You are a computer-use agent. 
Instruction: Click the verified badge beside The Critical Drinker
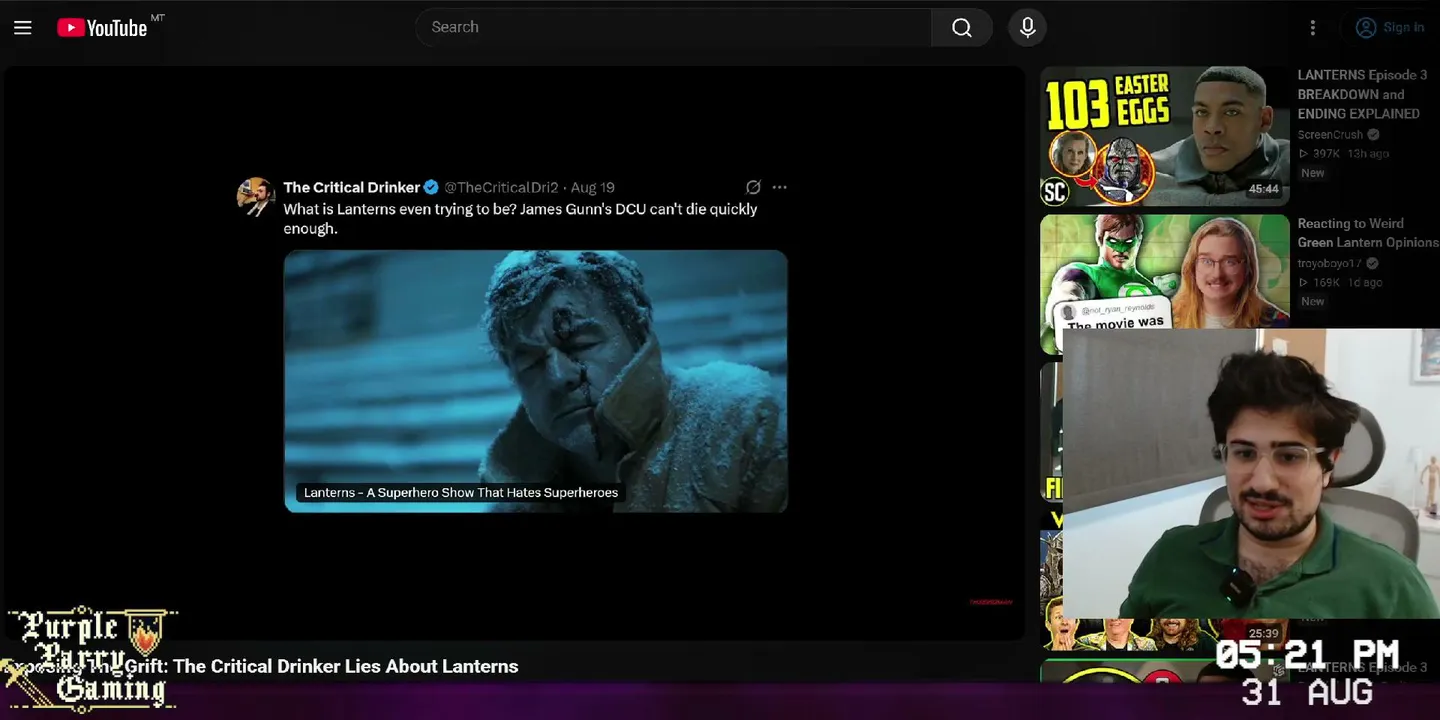click(431, 187)
